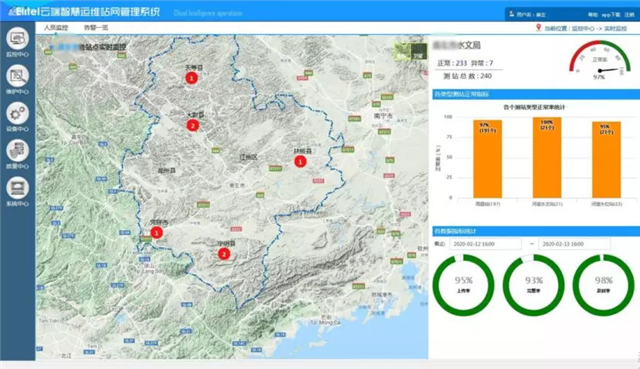Open the 监控中心 sidebar icon
This screenshot has height=369, width=640.
coord(17,38)
